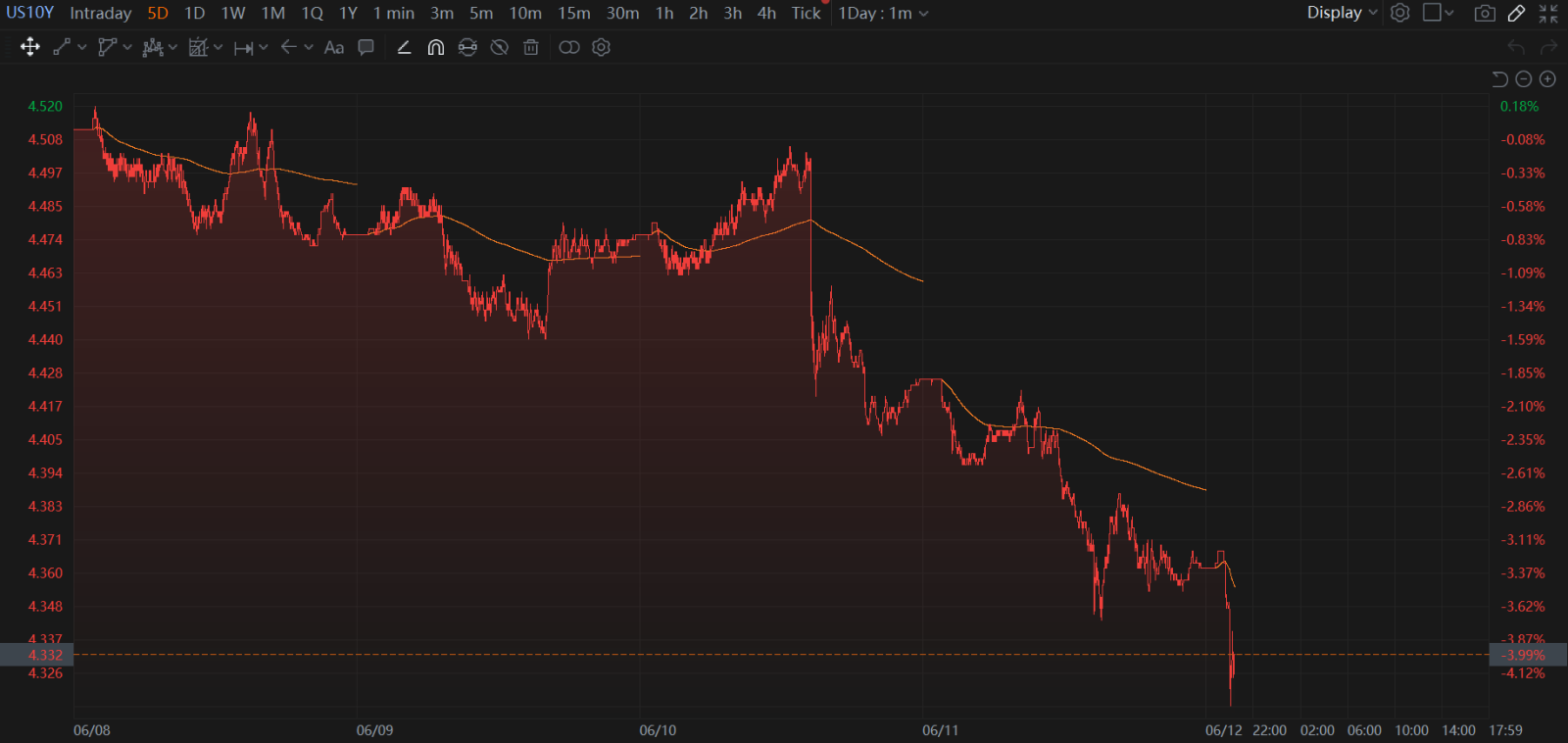Delete drawings with the trash icon
The width and height of the screenshot is (1568, 743).
(531, 47)
